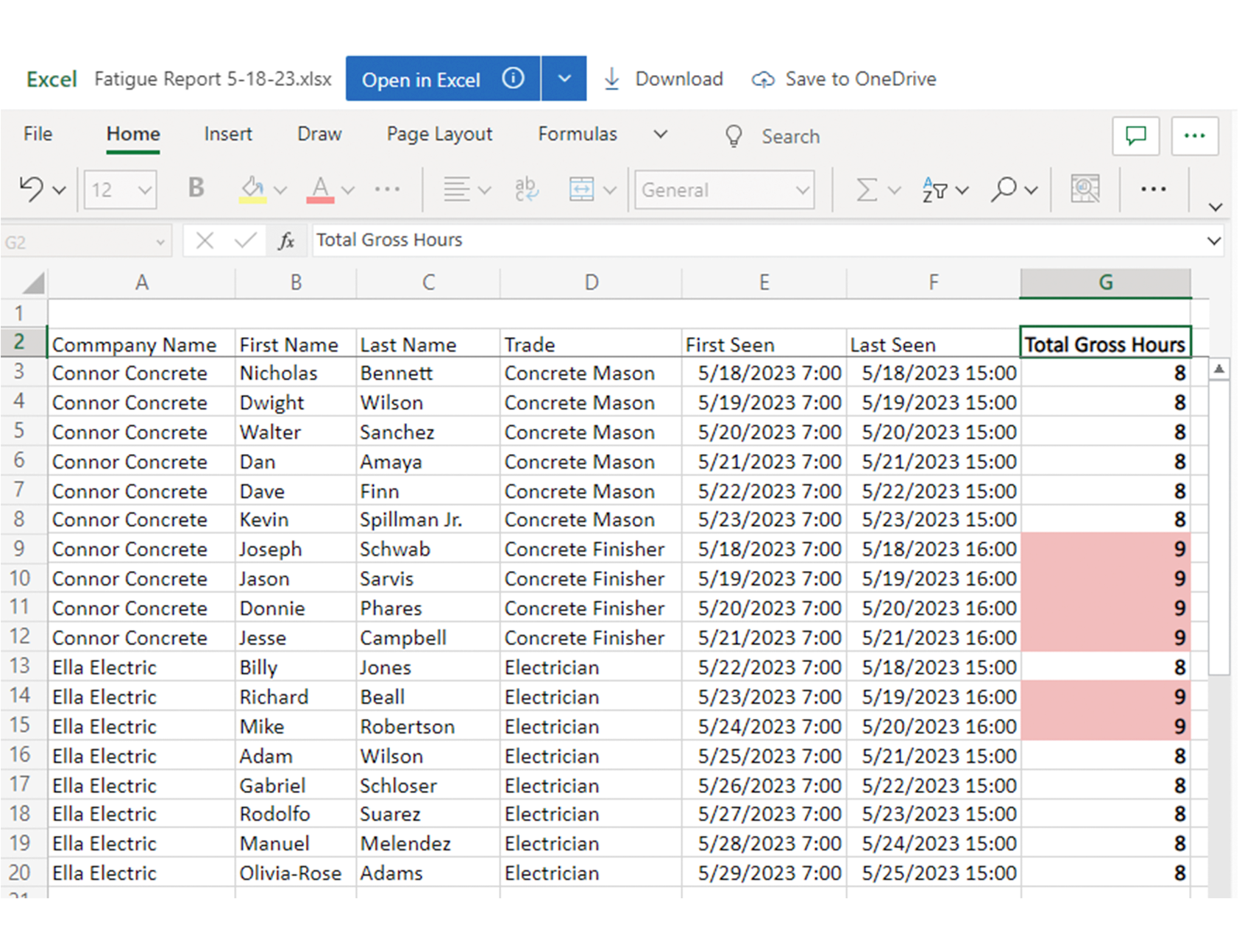Screen dimensions: 1239x952
Task: Click the Undo arrow icon
Action: 30,189
